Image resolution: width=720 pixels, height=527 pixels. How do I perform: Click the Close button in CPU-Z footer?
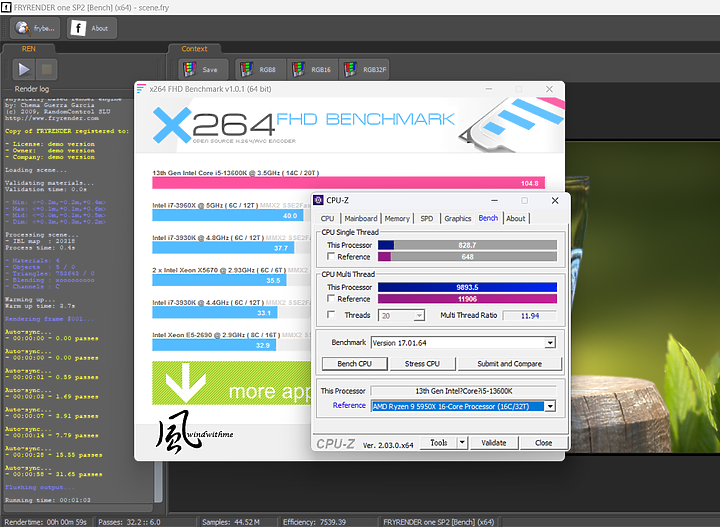543,443
